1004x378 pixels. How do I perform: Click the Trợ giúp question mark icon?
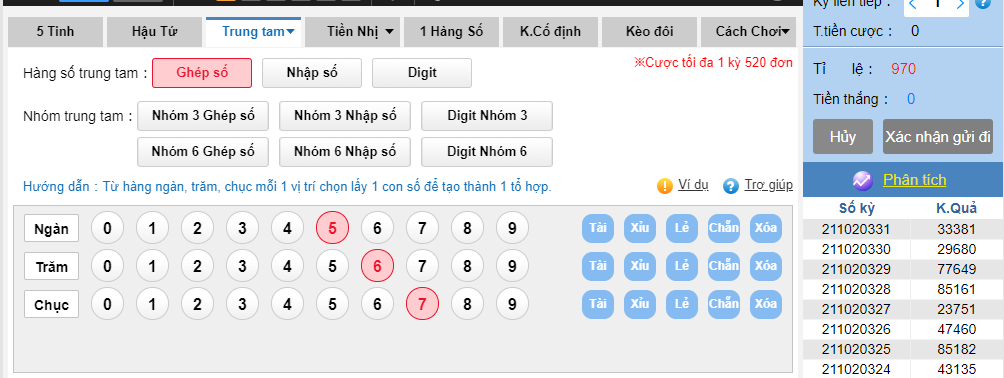pos(731,186)
